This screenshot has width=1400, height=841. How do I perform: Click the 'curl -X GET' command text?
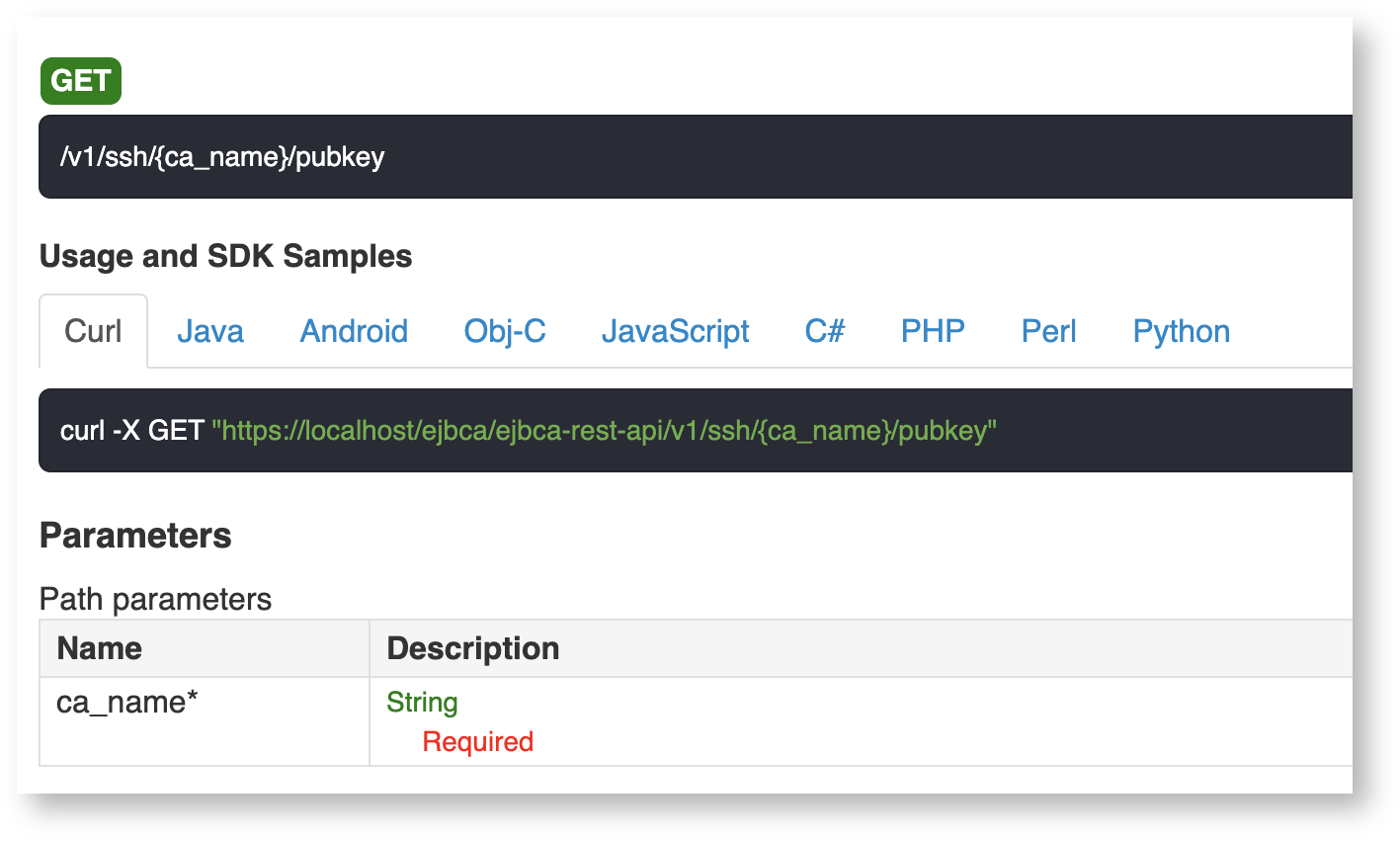click(131, 431)
